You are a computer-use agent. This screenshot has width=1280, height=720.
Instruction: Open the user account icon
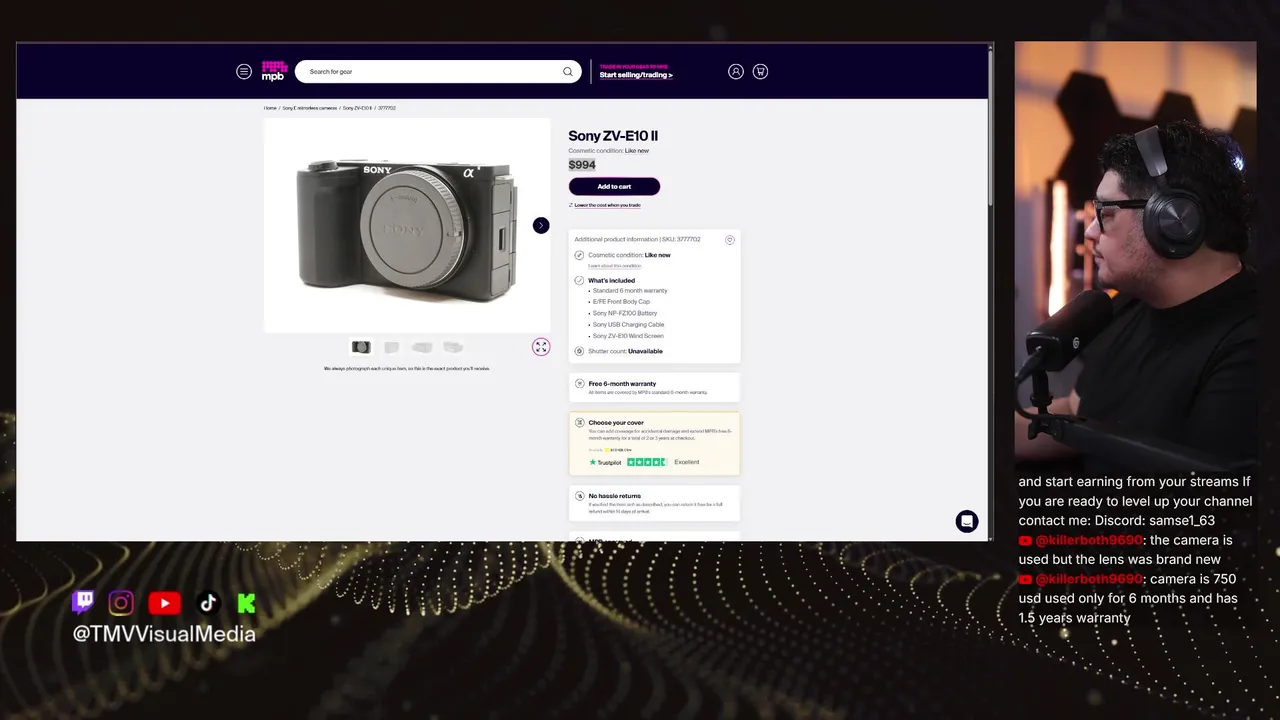point(736,71)
